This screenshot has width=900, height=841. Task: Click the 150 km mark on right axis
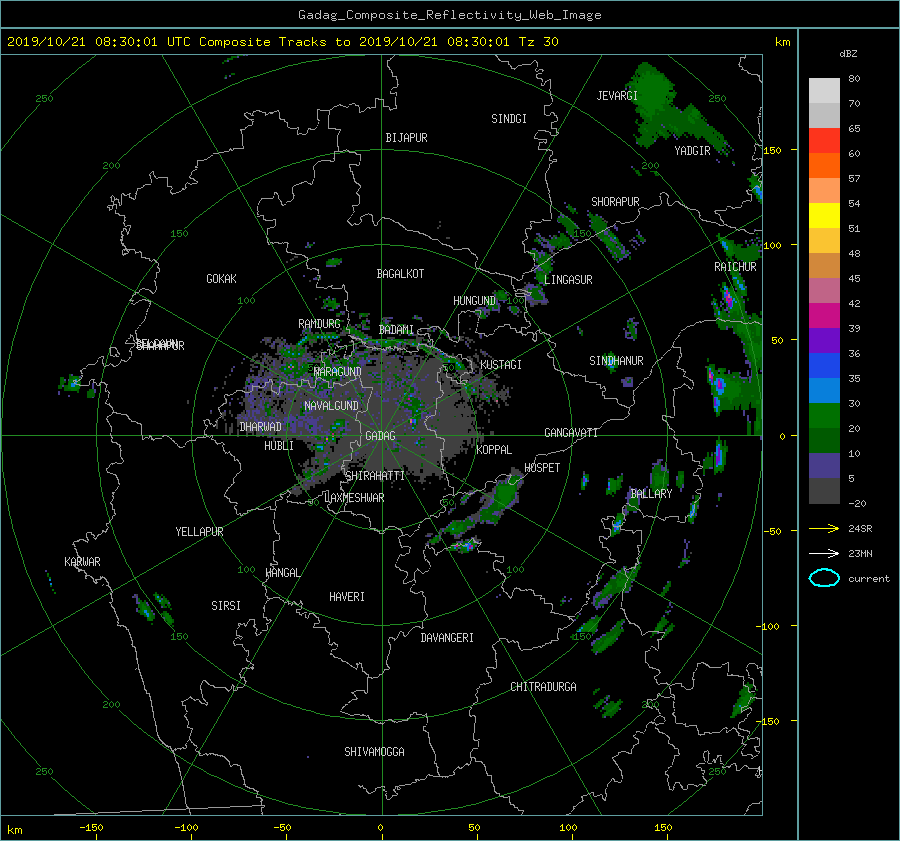[773, 150]
